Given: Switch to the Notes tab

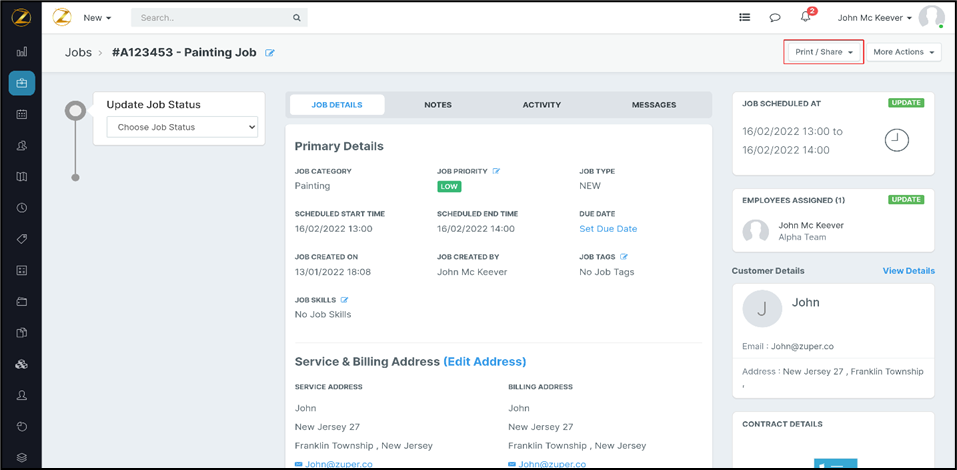Looking at the screenshot, I should pos(437,105).
